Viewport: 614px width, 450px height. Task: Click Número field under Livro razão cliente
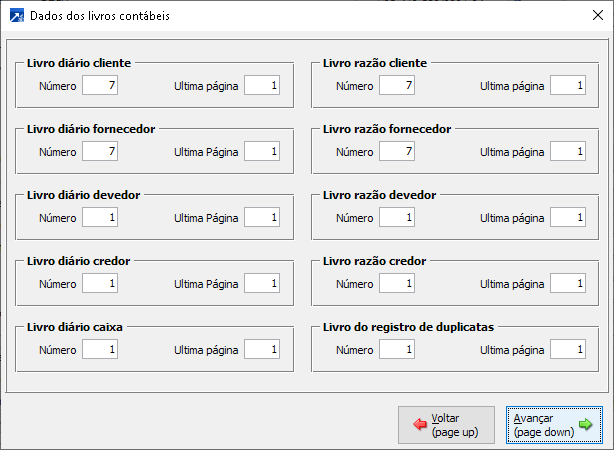pyautogui.click(x=397, y=86)
